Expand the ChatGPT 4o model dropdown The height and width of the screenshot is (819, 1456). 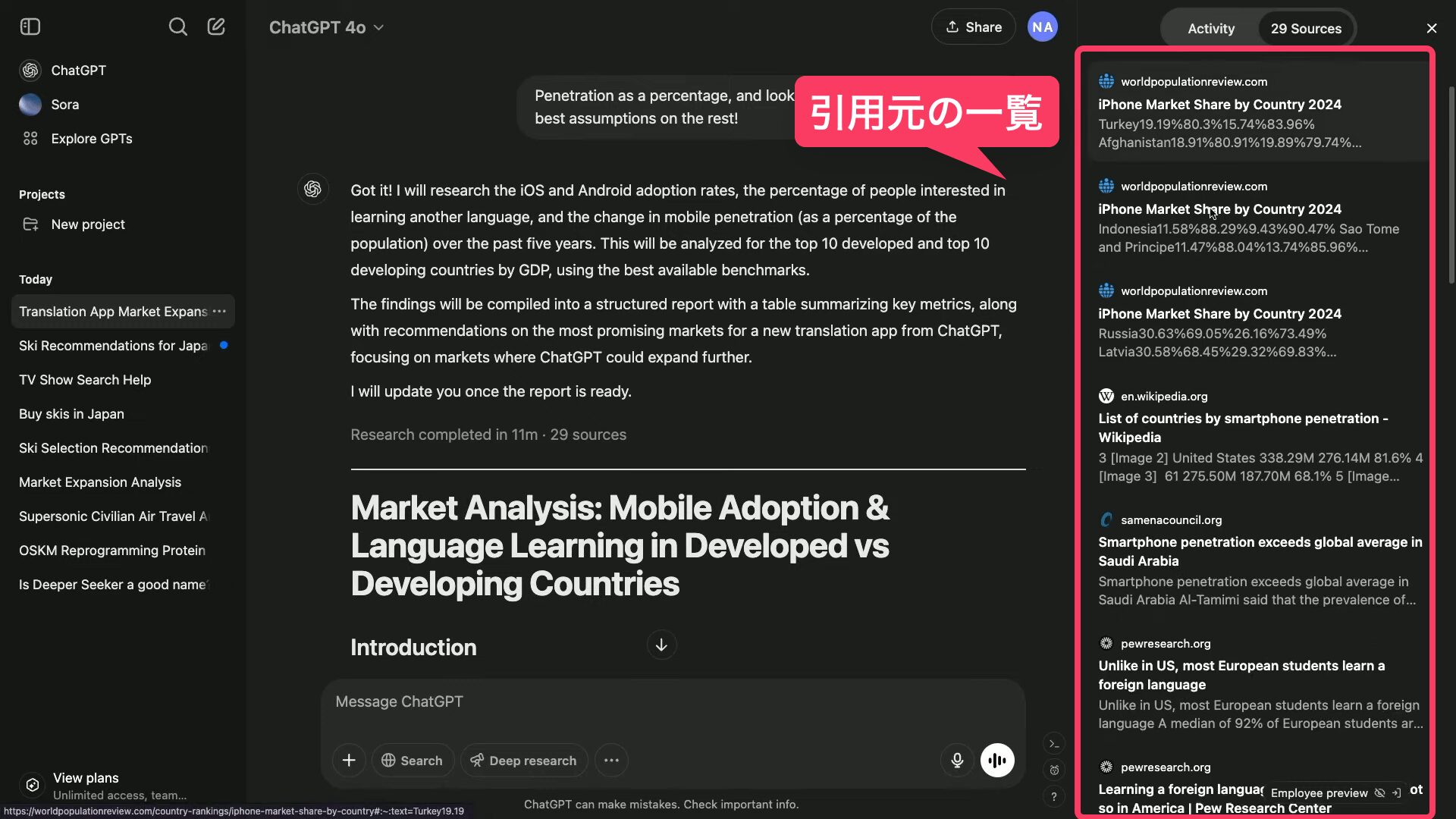[326, 27]
